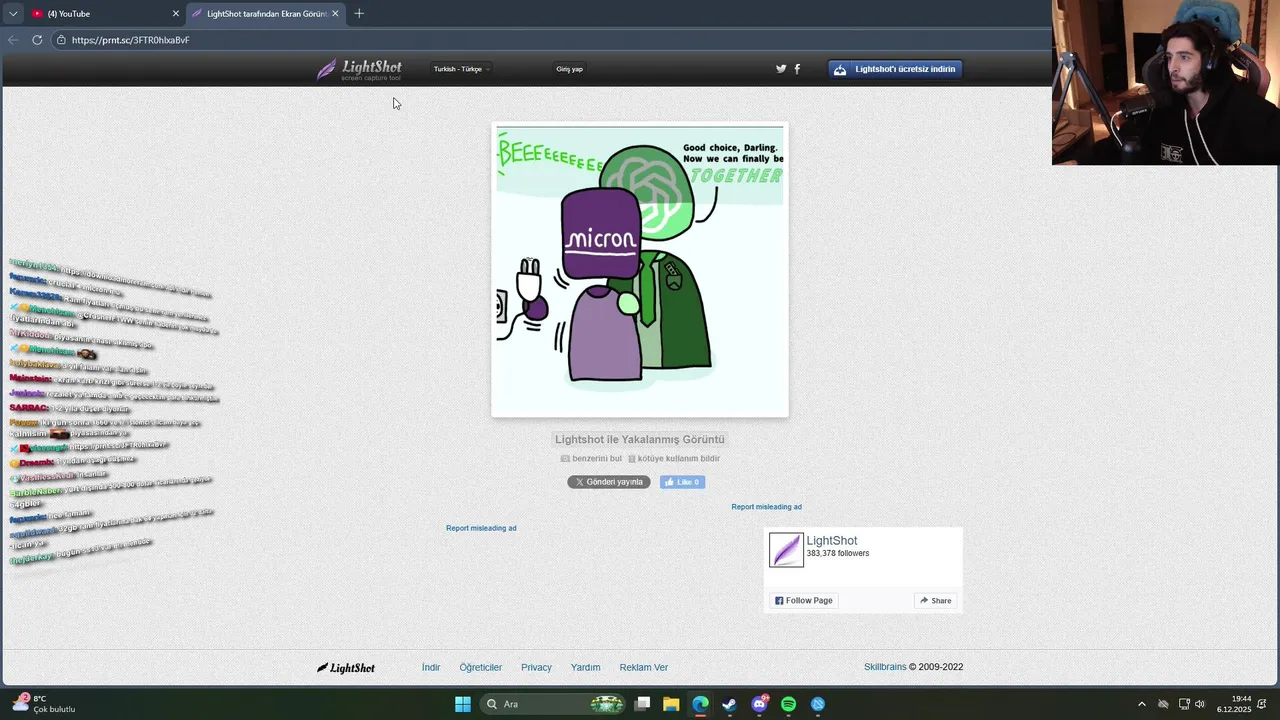
Task: Open network settings tray icon
Action: 1184,704
